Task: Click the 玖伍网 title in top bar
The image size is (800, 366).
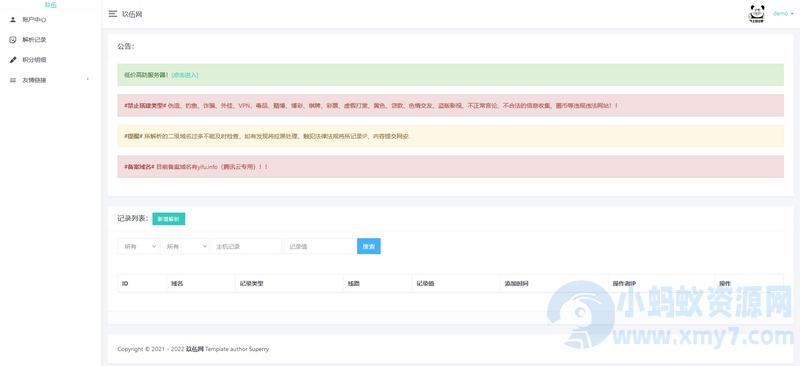Action: point(132,14)
